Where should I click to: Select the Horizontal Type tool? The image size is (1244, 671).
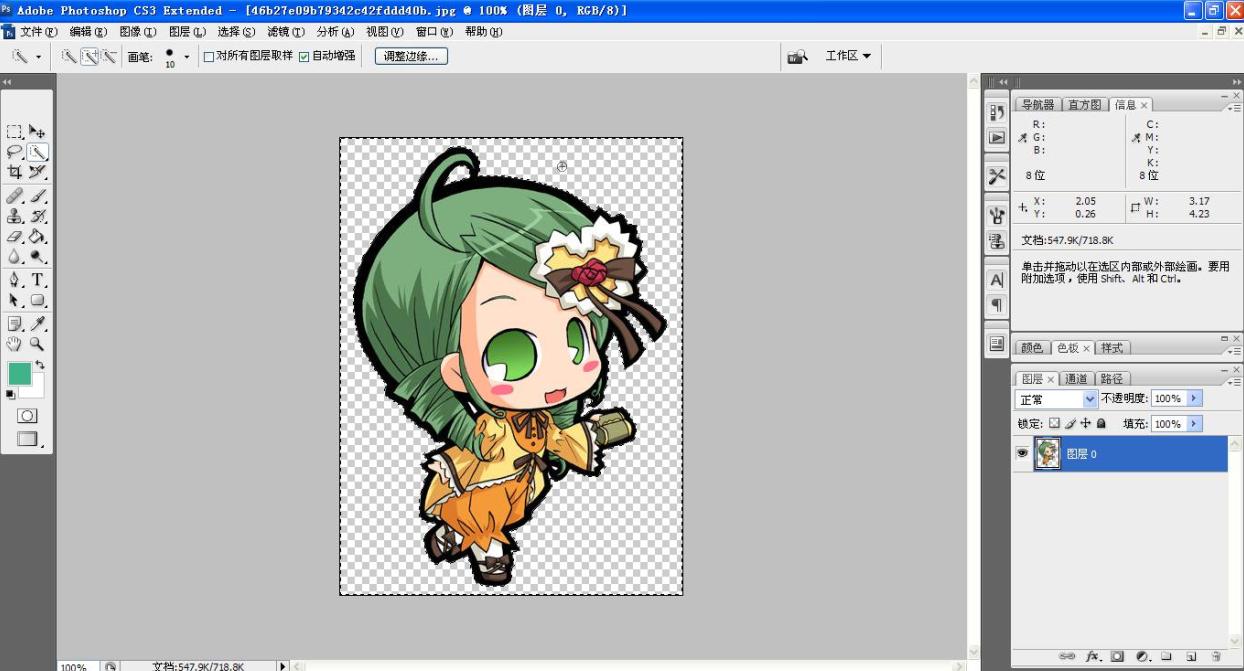[37, 280]
